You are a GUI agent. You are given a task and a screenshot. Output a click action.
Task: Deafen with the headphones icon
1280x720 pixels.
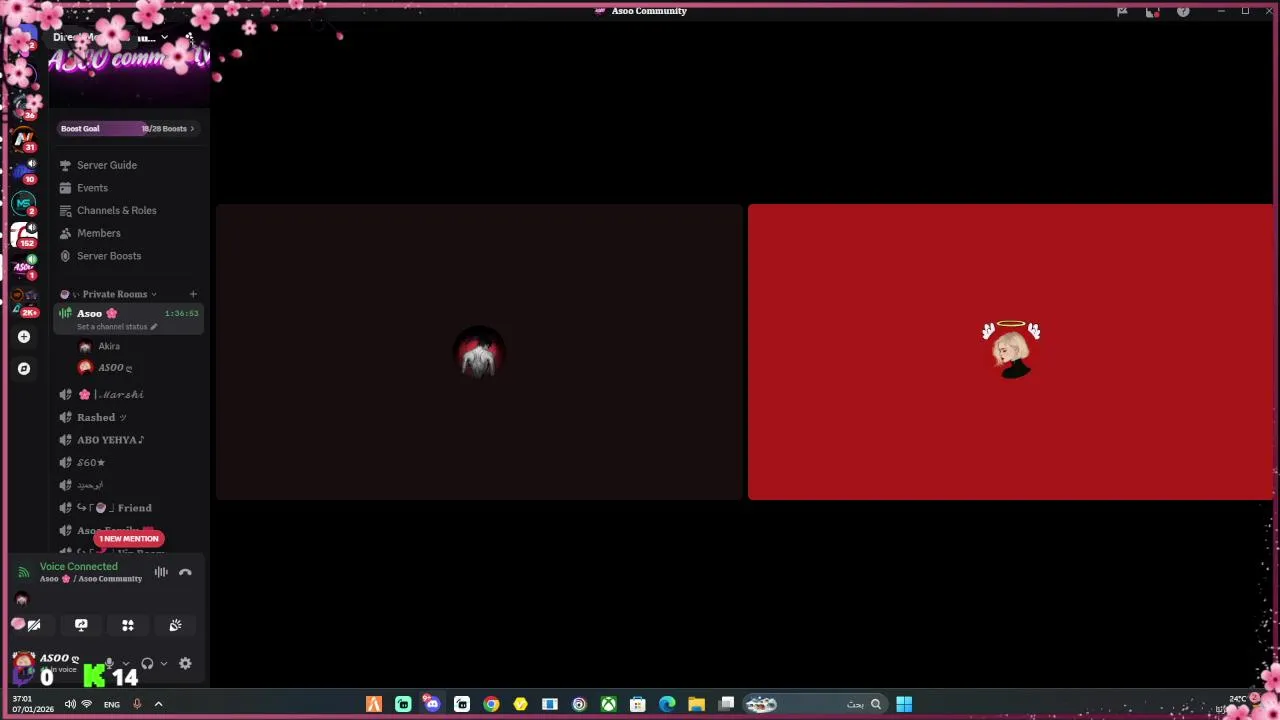point(147,663)
